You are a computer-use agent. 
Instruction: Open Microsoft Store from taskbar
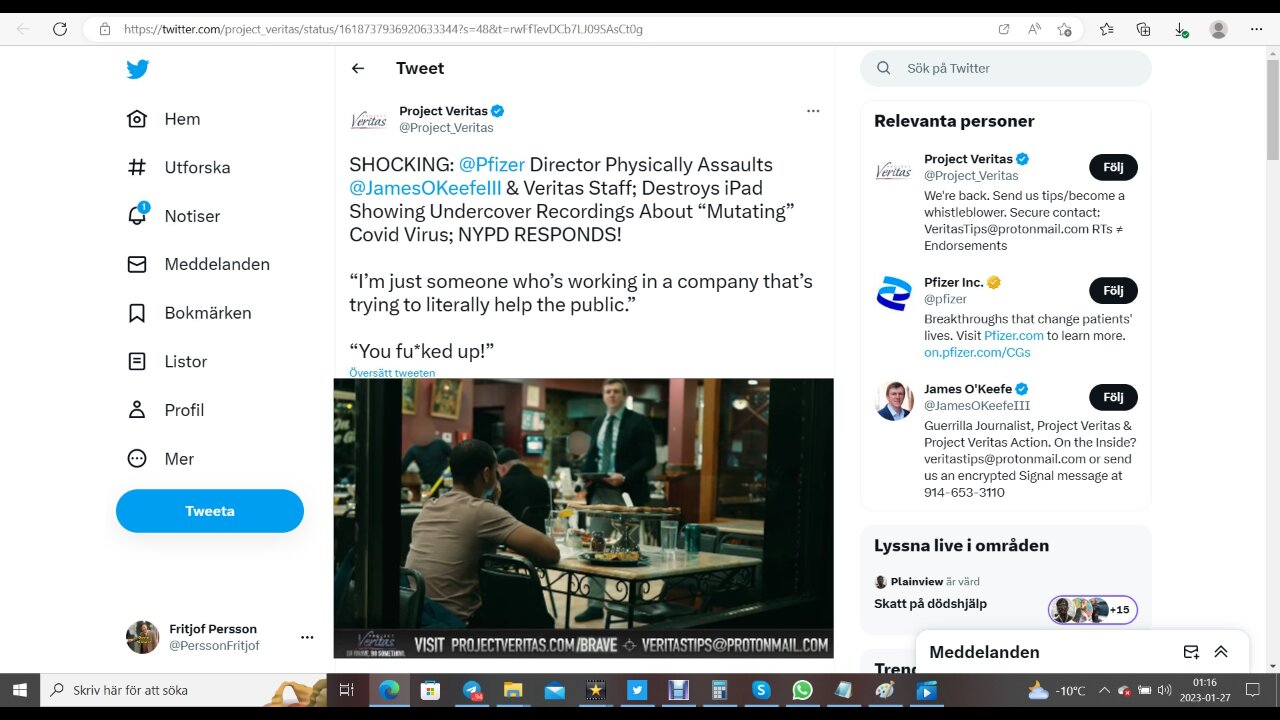click(430, 690)
